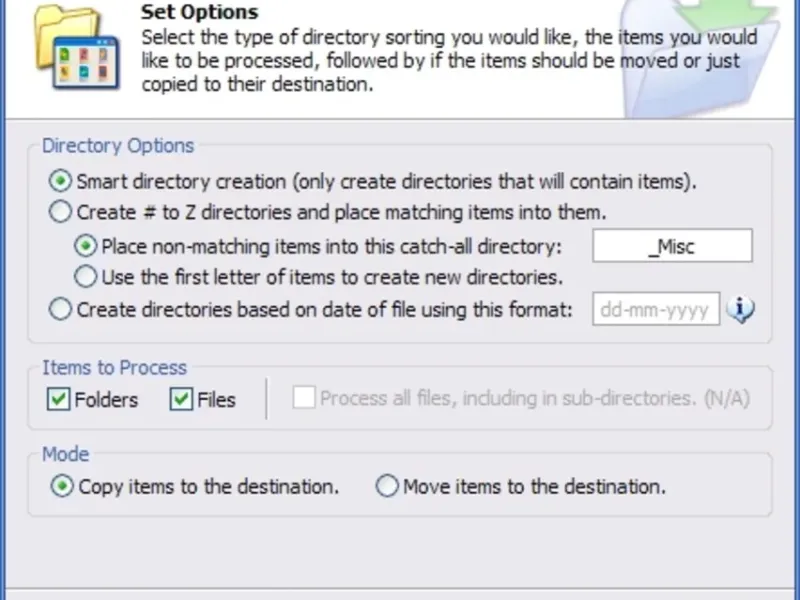Select Copy items to the destination

tap(62, 487)
